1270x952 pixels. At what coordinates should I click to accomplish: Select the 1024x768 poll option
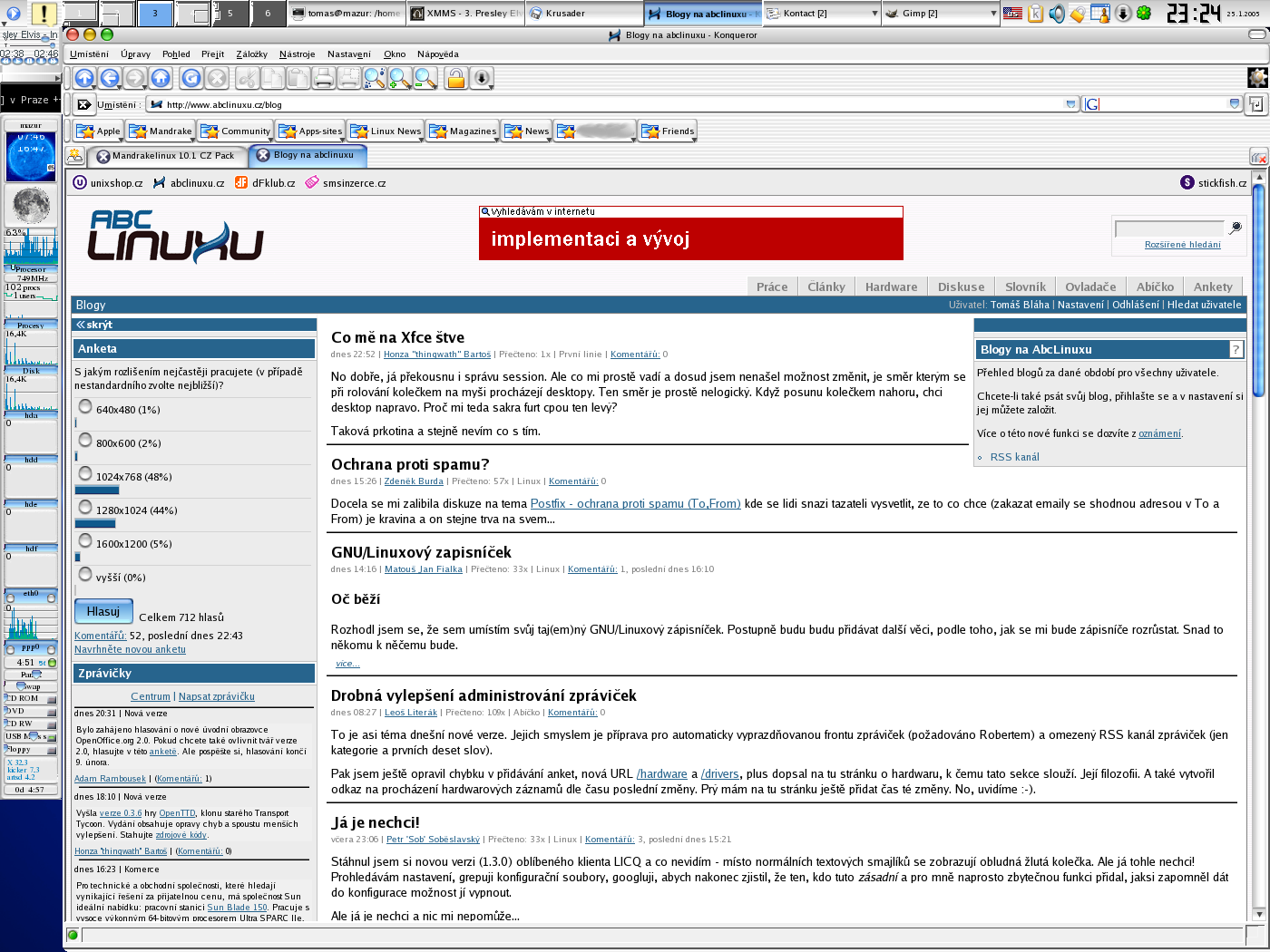[x=85, y=473]
